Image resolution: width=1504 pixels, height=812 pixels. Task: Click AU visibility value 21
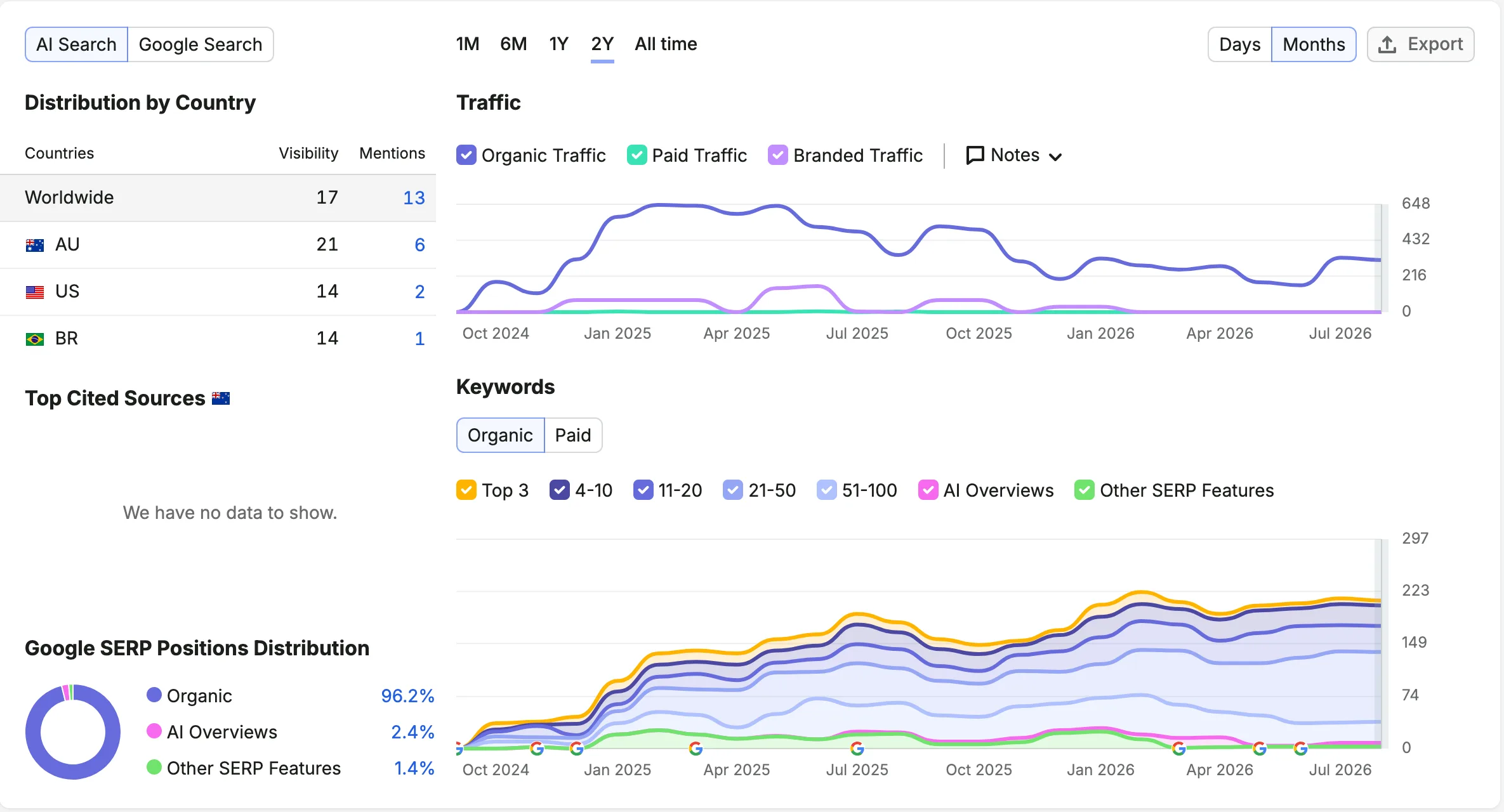tap(327, 245)
